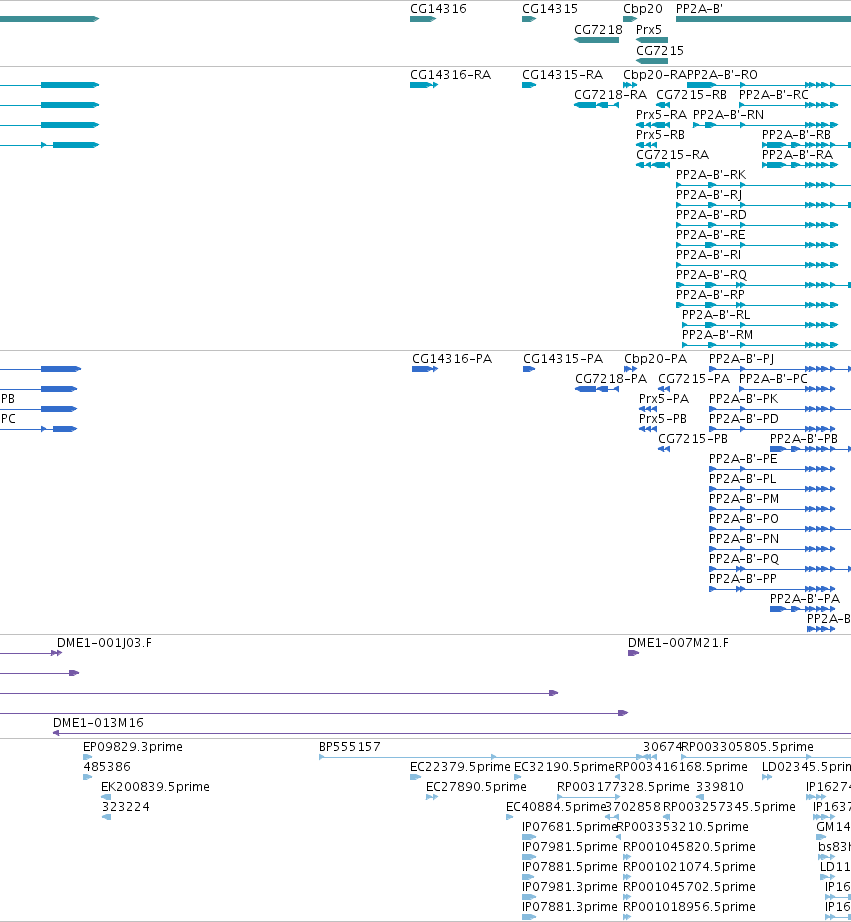Select protein Prx5-PA
Viewport: 851px width, 922px height.
point(664,399)
